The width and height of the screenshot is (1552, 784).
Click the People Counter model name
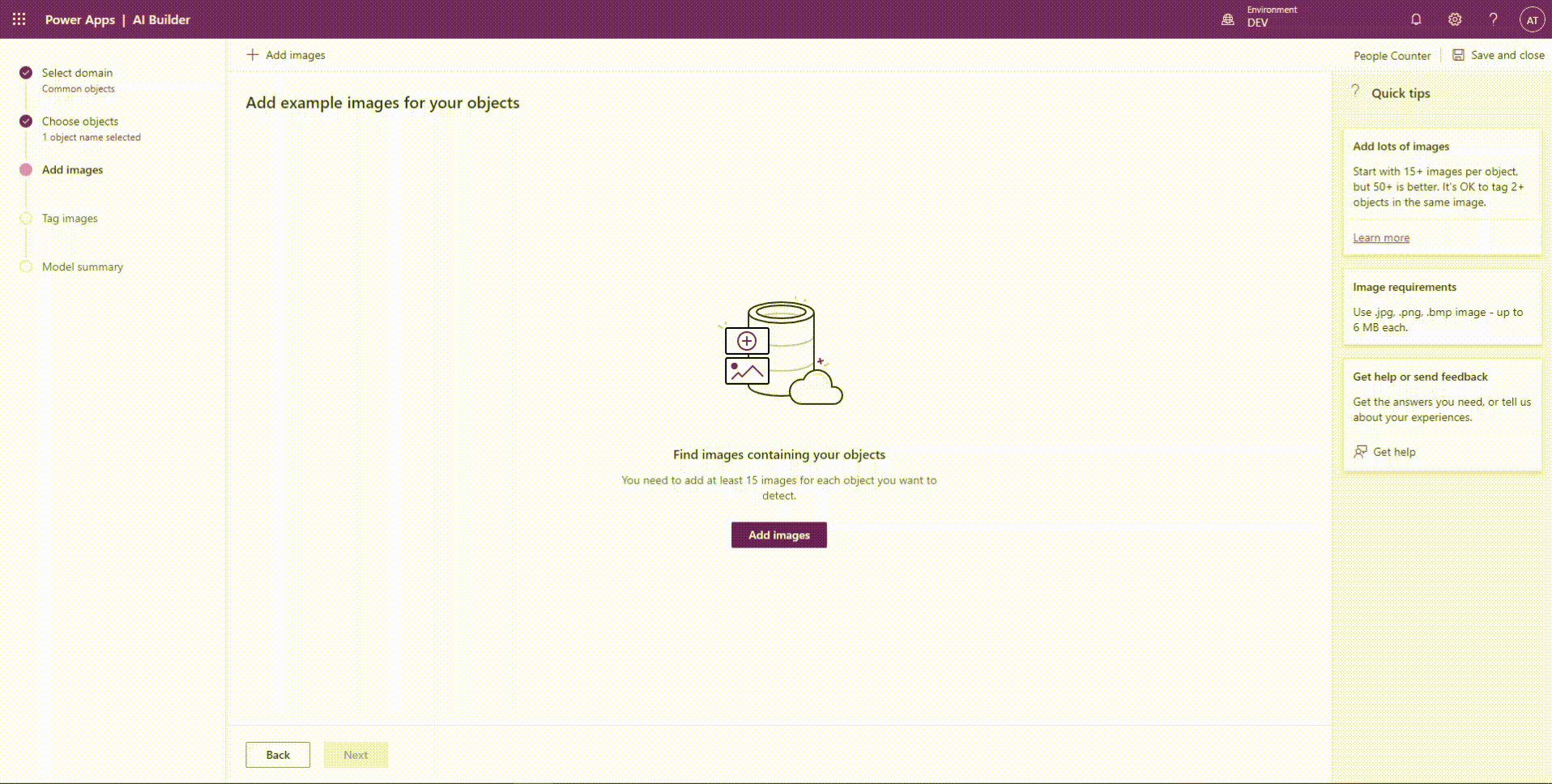tap(1392, 56)
